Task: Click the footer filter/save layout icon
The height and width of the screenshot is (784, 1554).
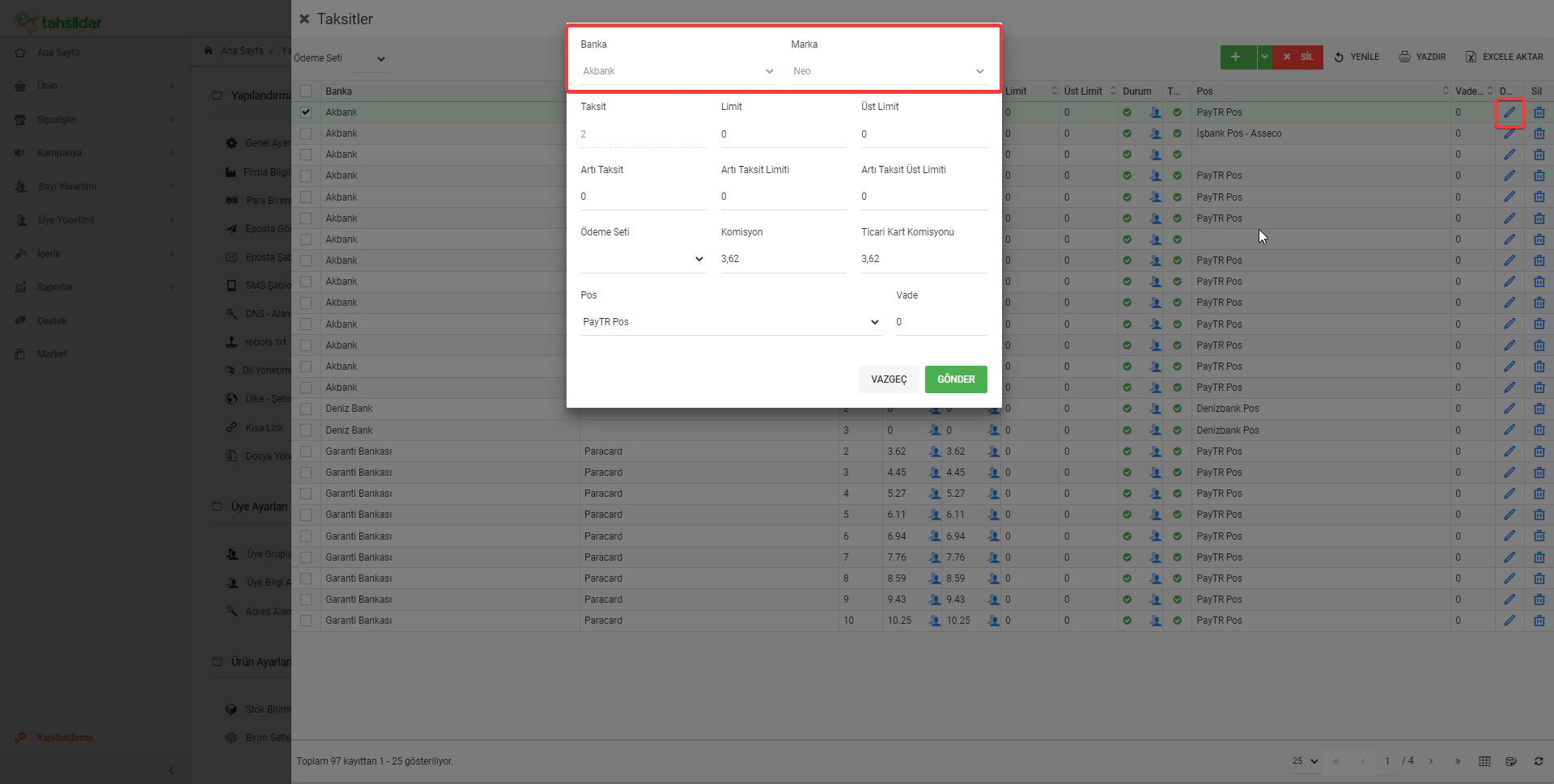Action: [x=1511, y=761]
